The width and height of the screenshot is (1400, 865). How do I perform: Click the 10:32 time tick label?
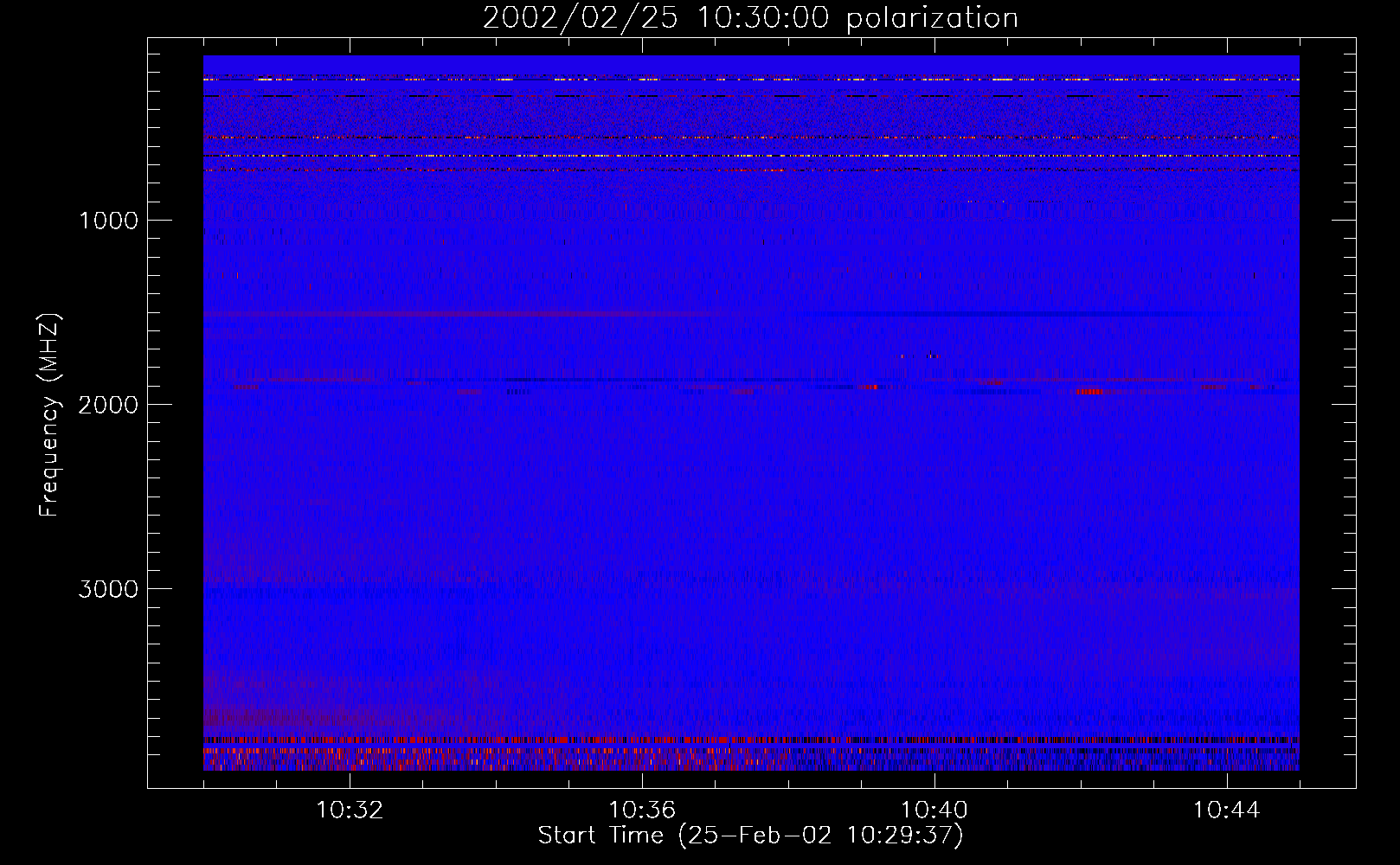point(350,811)
